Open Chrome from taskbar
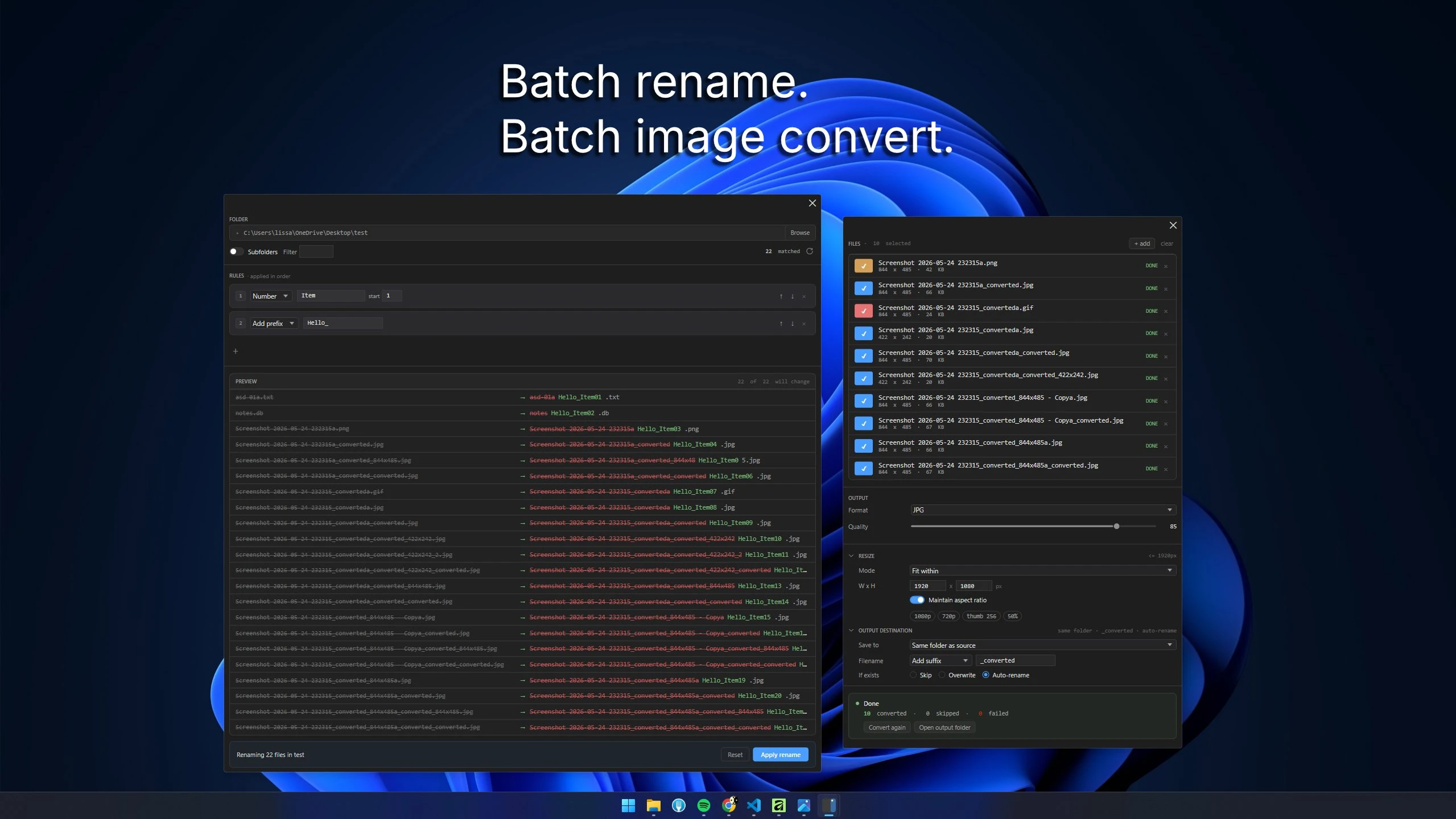 (729, 805)
